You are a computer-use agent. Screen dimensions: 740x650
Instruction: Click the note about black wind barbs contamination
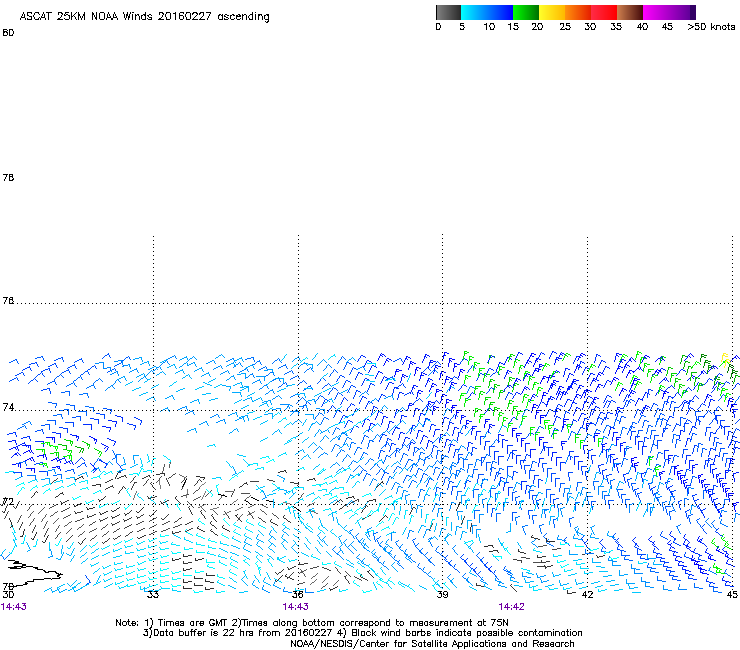(x=460, y=633)
